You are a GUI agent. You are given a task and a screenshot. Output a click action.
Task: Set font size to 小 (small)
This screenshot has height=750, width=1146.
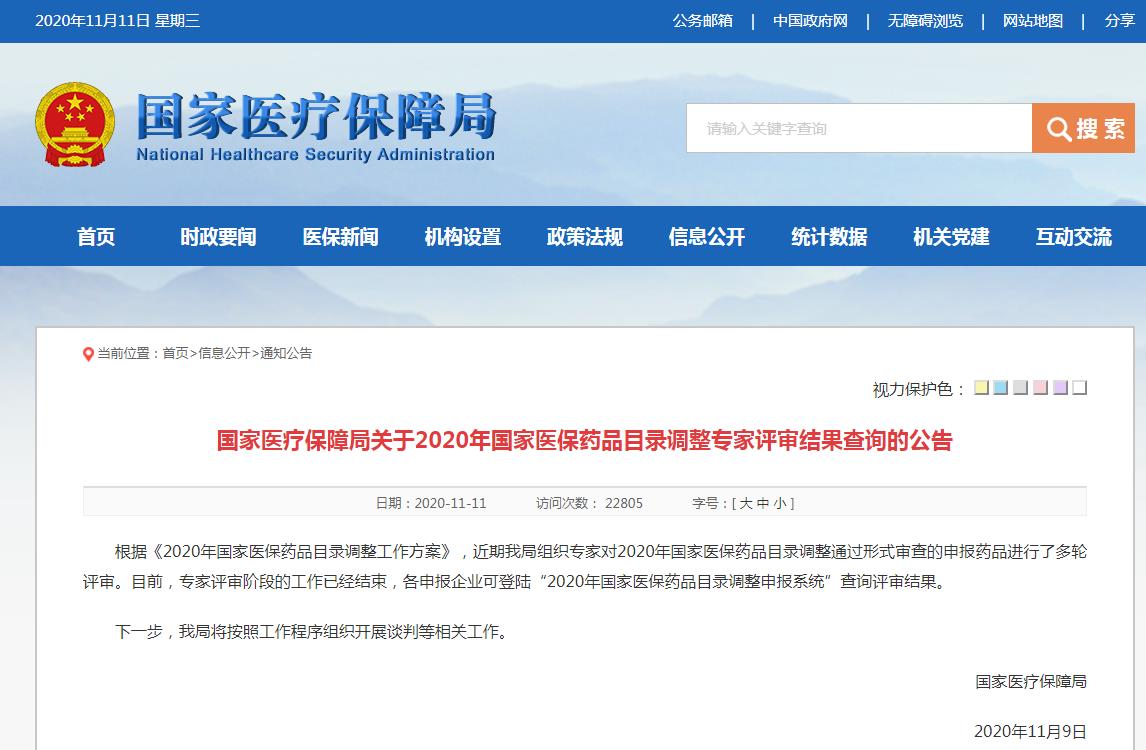click(781, 503)
